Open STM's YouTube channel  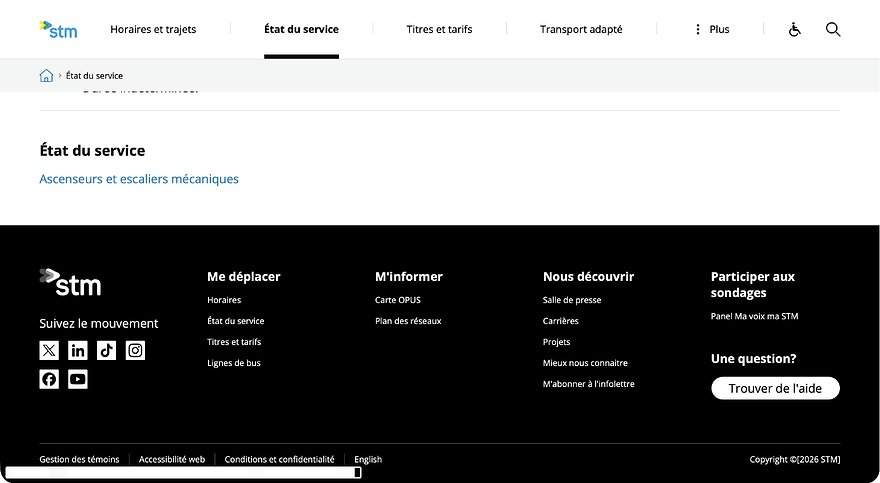pyautogui.click(x=77, y=379)
